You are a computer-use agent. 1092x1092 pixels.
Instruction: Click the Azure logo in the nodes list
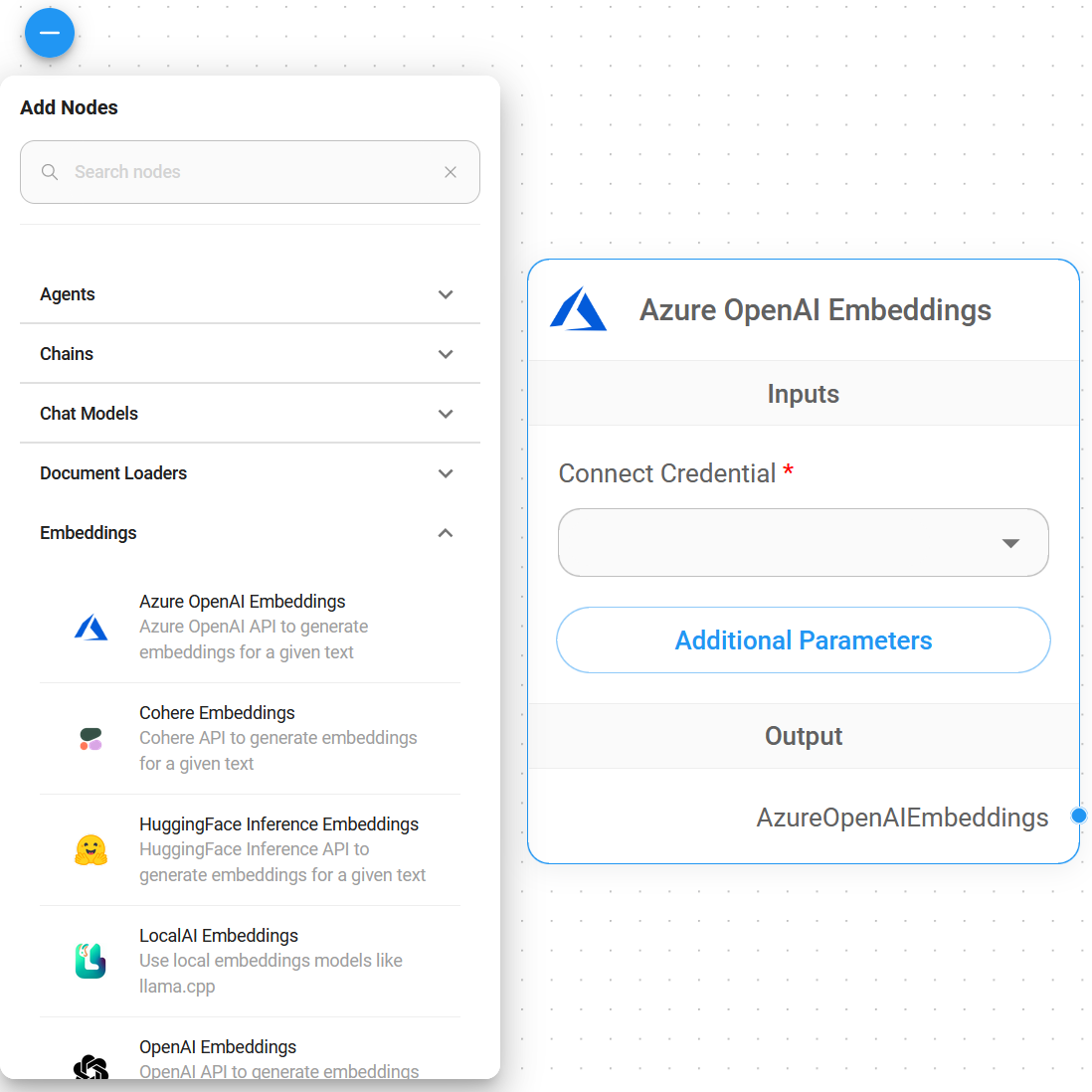click(x=91, y=628)
